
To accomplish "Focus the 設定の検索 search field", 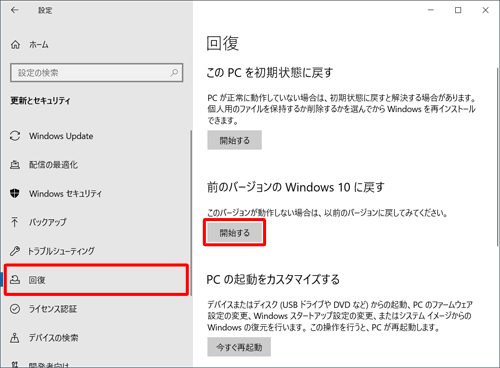I will click(x=97, y=73).
